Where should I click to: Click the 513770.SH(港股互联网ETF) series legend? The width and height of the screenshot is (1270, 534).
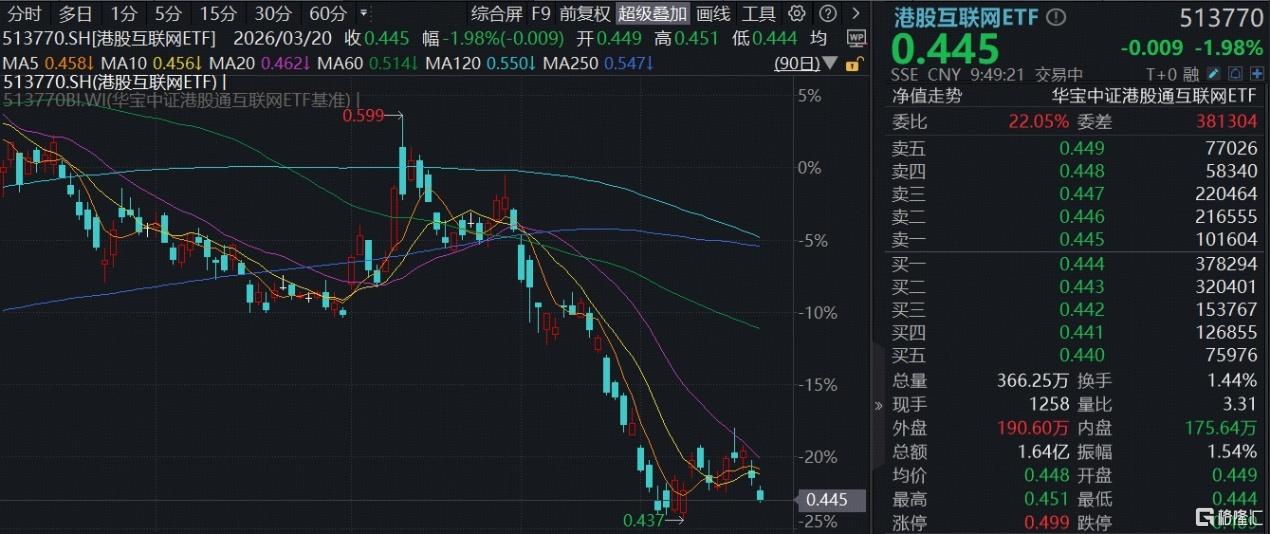pyautogui.click(x=115, y=81)
